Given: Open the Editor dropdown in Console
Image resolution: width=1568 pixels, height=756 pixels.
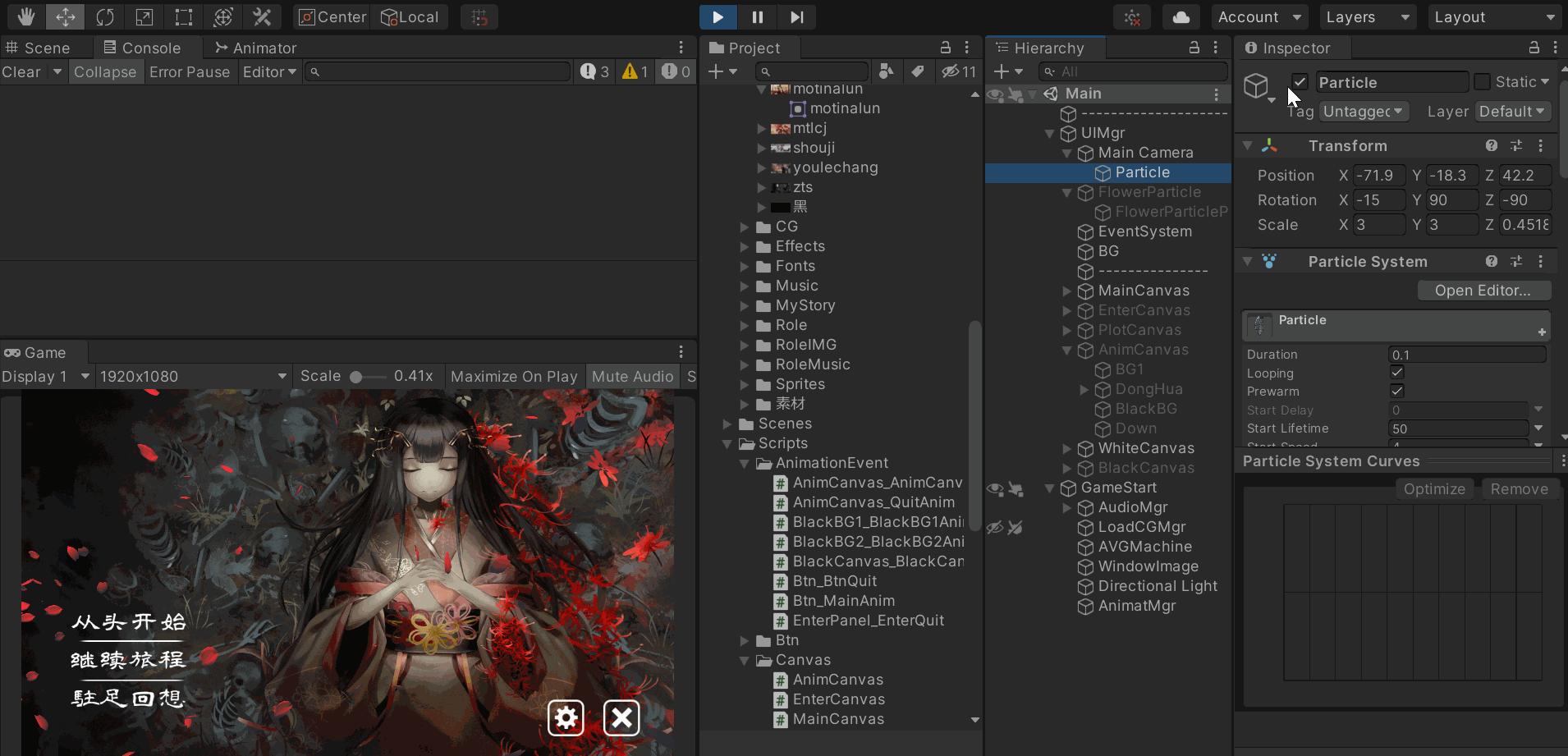Looking at the screenshot, I should click(x=269, y=71).
